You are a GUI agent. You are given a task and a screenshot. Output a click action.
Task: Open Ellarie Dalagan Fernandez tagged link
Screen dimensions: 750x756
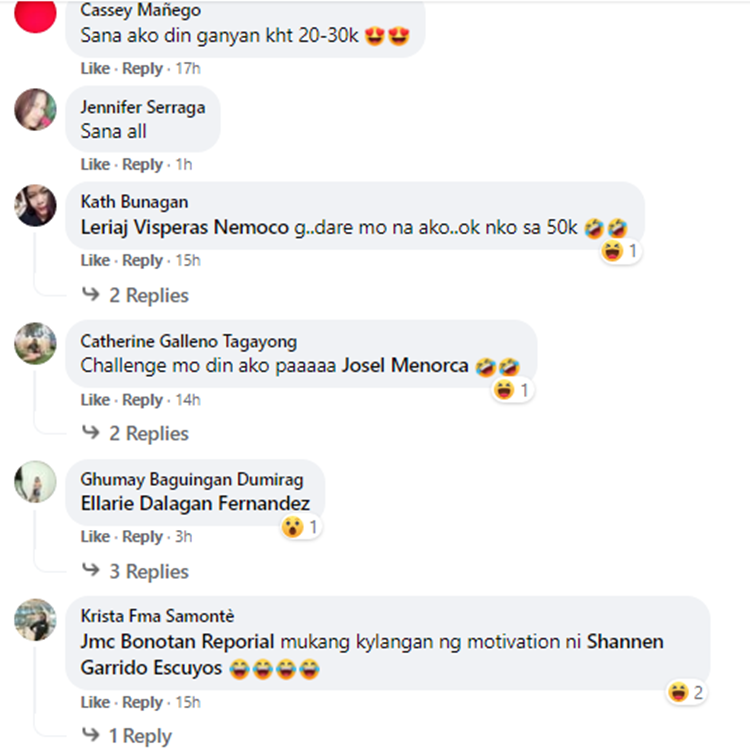click(x=195, y=503)
